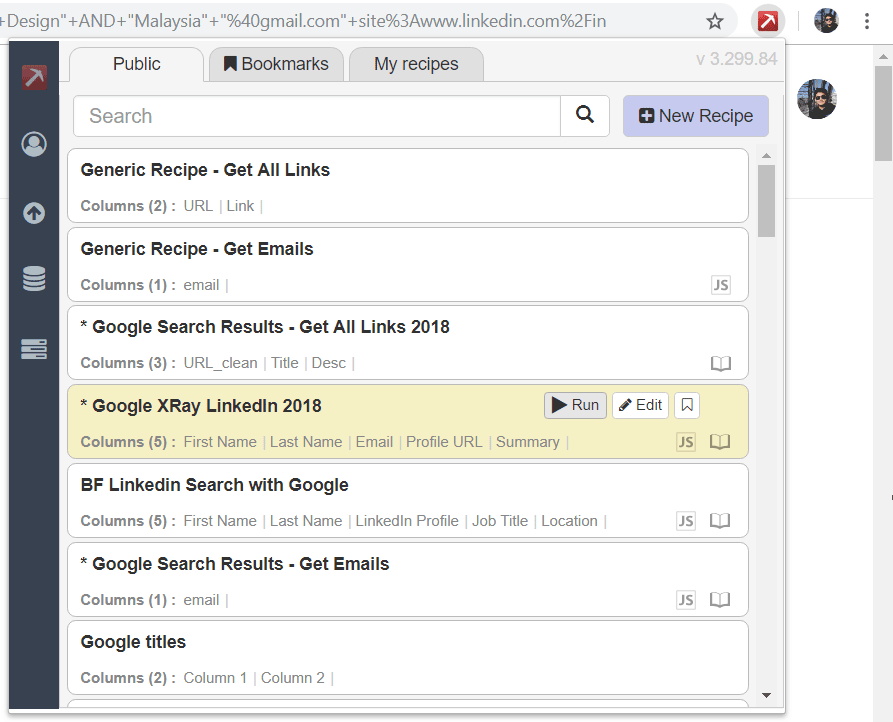The image size is (893, 722).
Task: Click the Summary column label
Action: pyautogui.click(x=528, y=442)
